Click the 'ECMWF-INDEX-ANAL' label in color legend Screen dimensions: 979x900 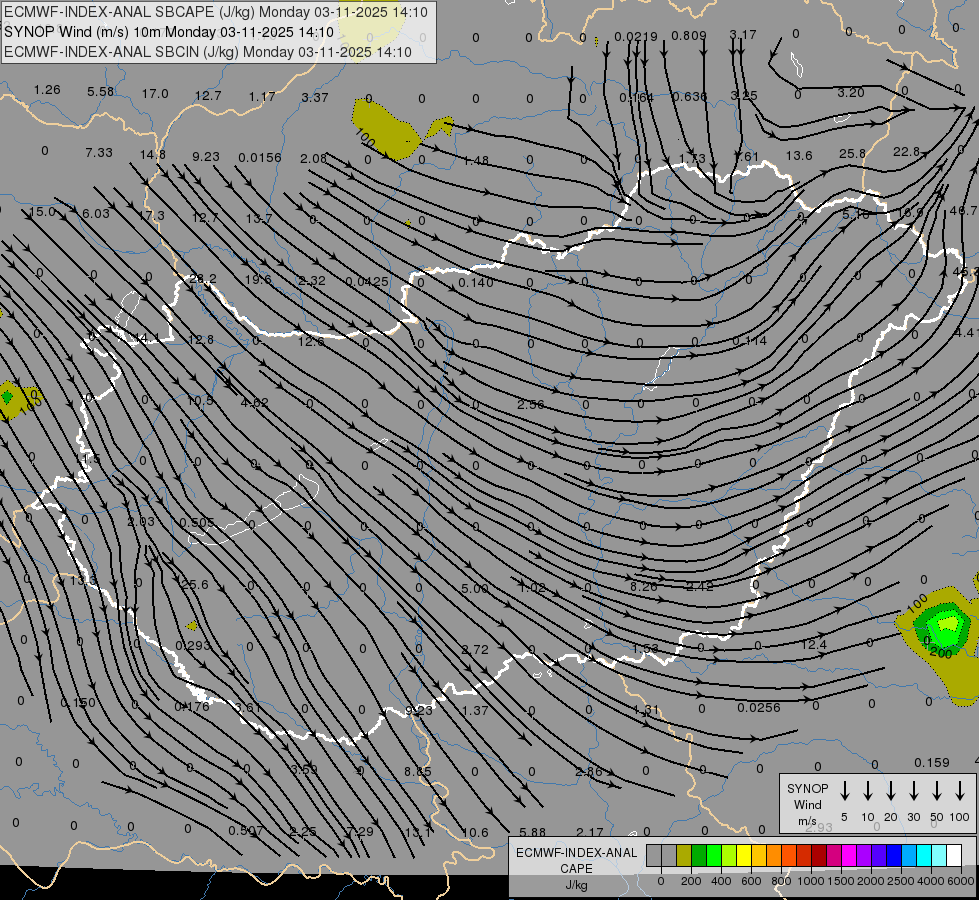pyautogui.click(x=576, y=853)
